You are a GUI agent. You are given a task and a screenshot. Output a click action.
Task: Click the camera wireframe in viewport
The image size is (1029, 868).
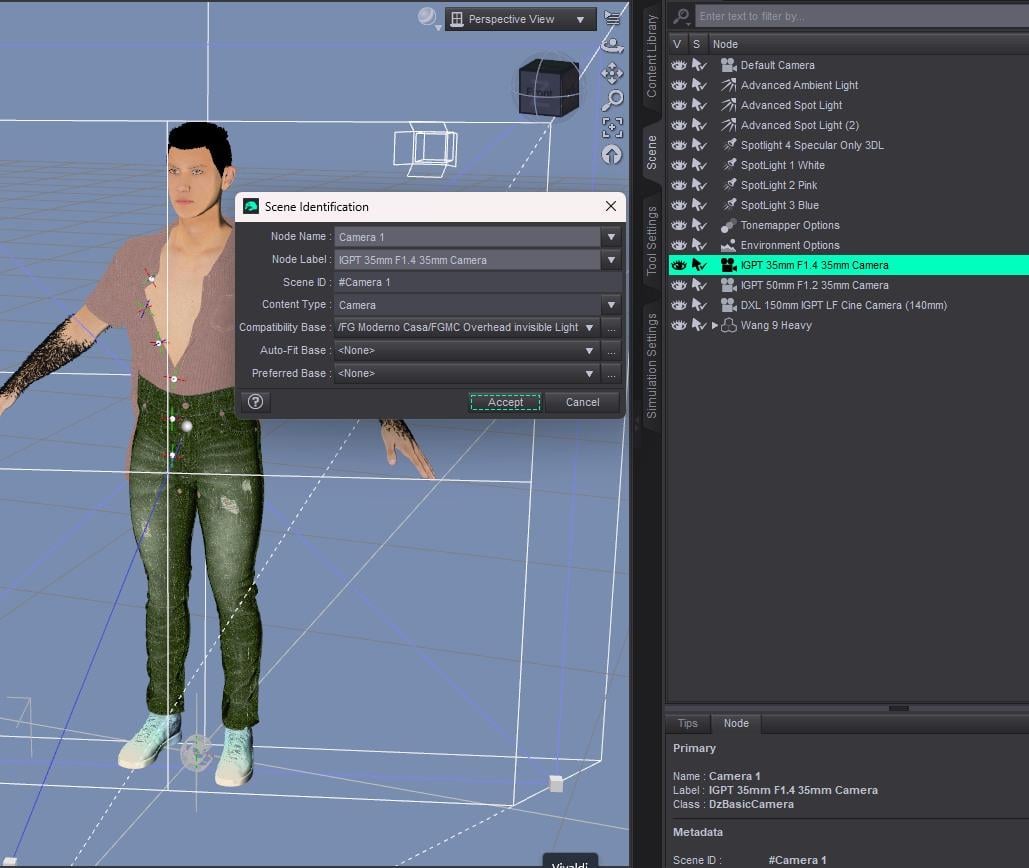tap(425, 149)
